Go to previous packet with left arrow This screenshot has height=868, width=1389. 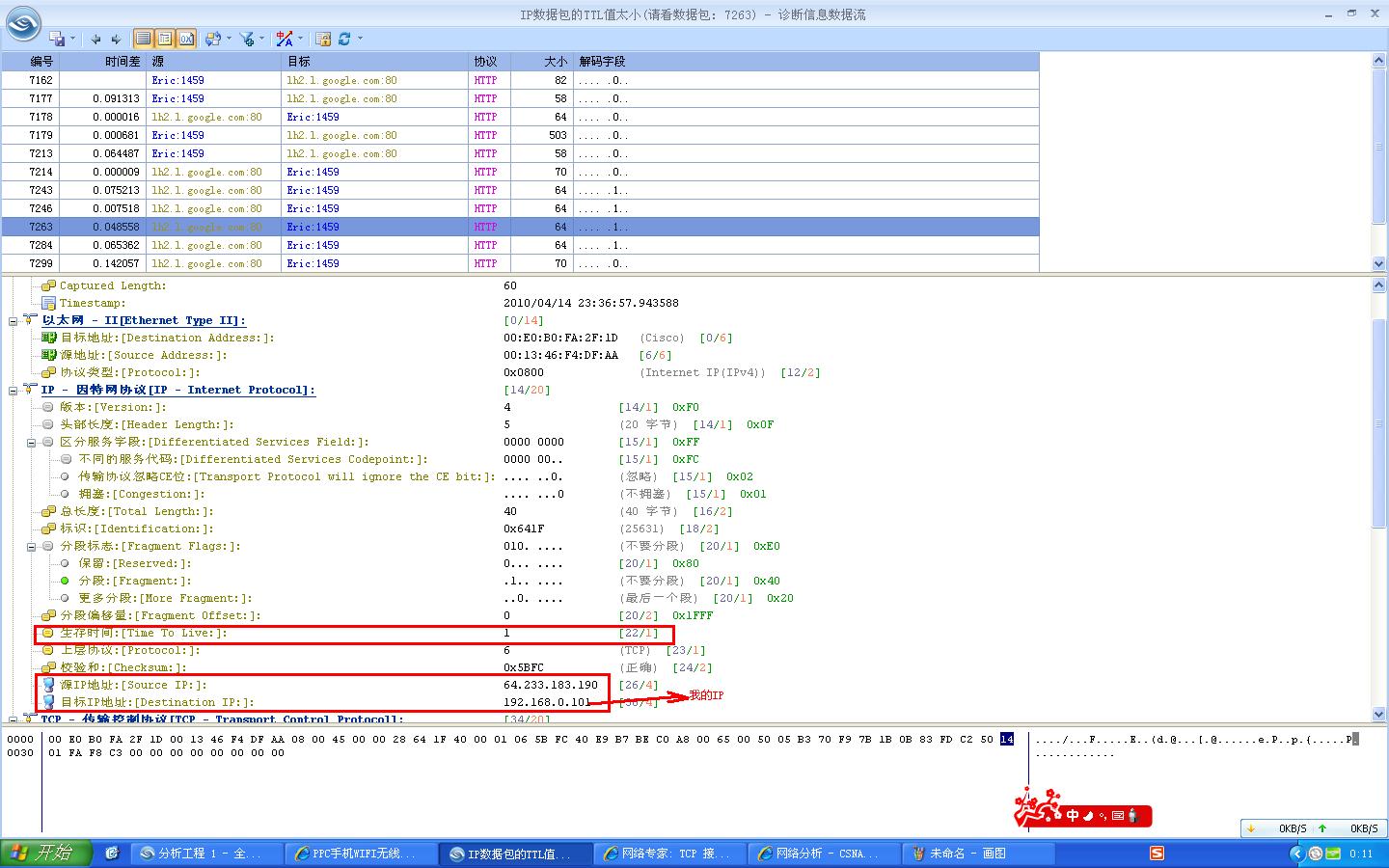point(95,39)
